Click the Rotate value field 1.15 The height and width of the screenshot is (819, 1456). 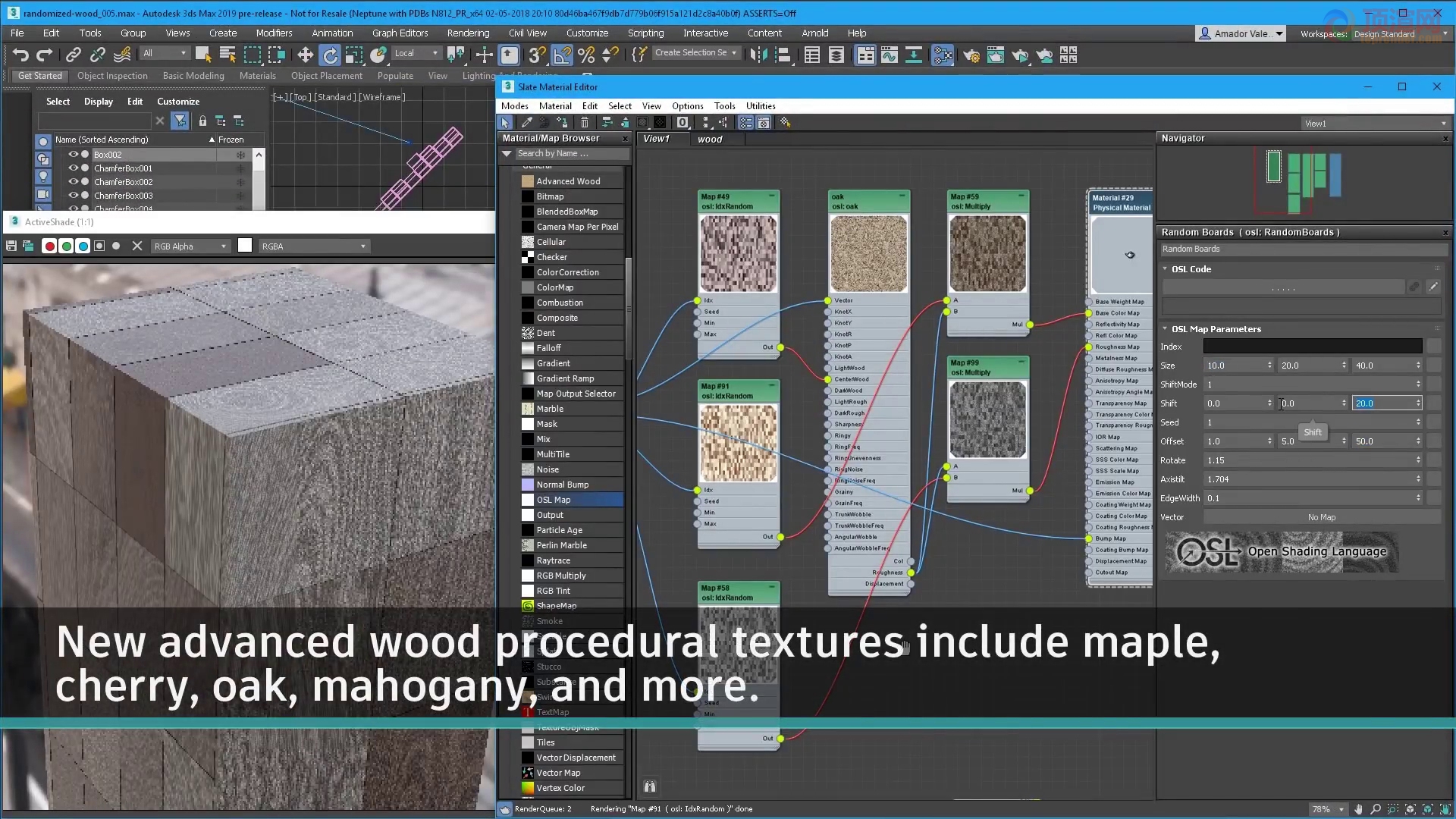1313,460
